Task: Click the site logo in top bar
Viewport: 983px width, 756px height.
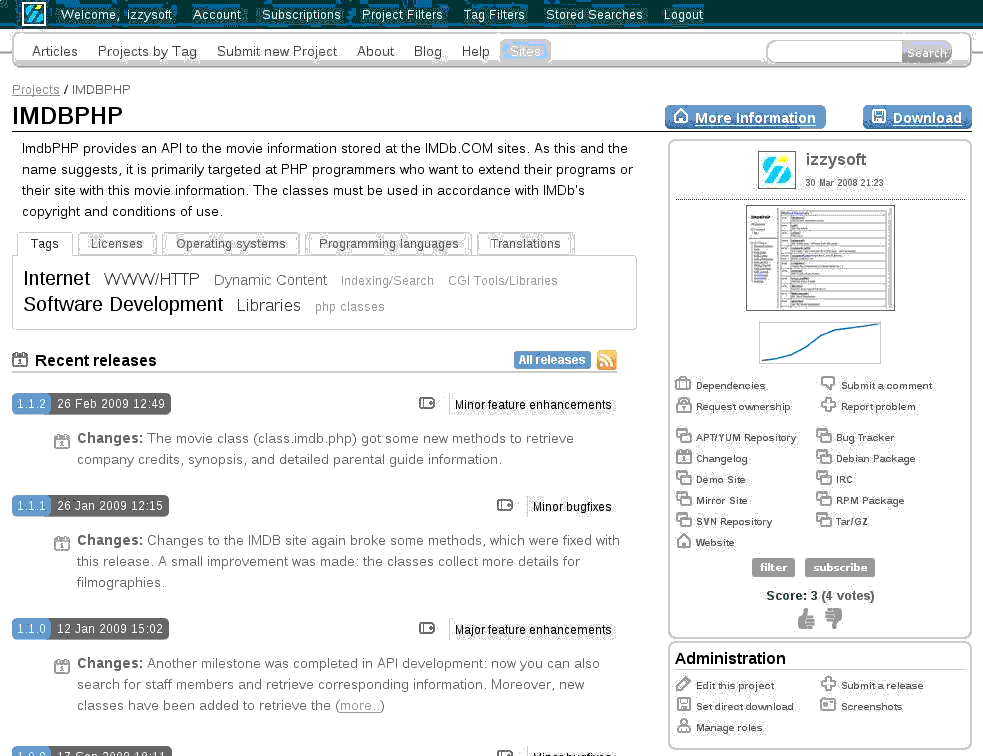Action: pos(34,14)
